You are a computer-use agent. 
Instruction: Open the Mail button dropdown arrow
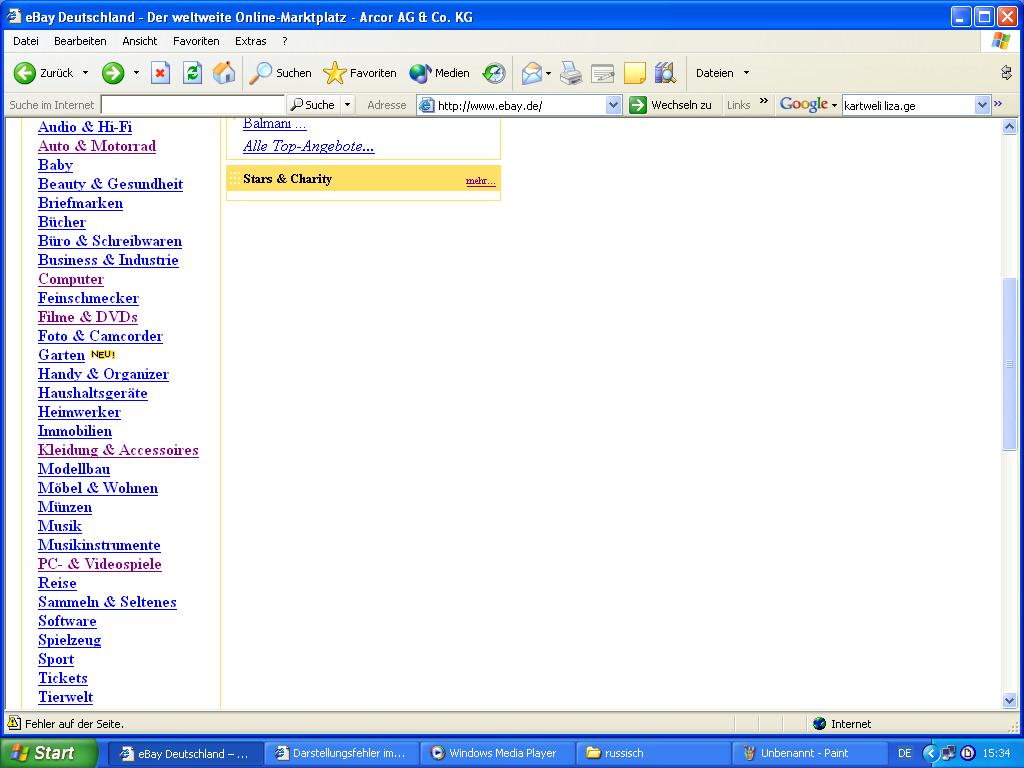(548, 72)
